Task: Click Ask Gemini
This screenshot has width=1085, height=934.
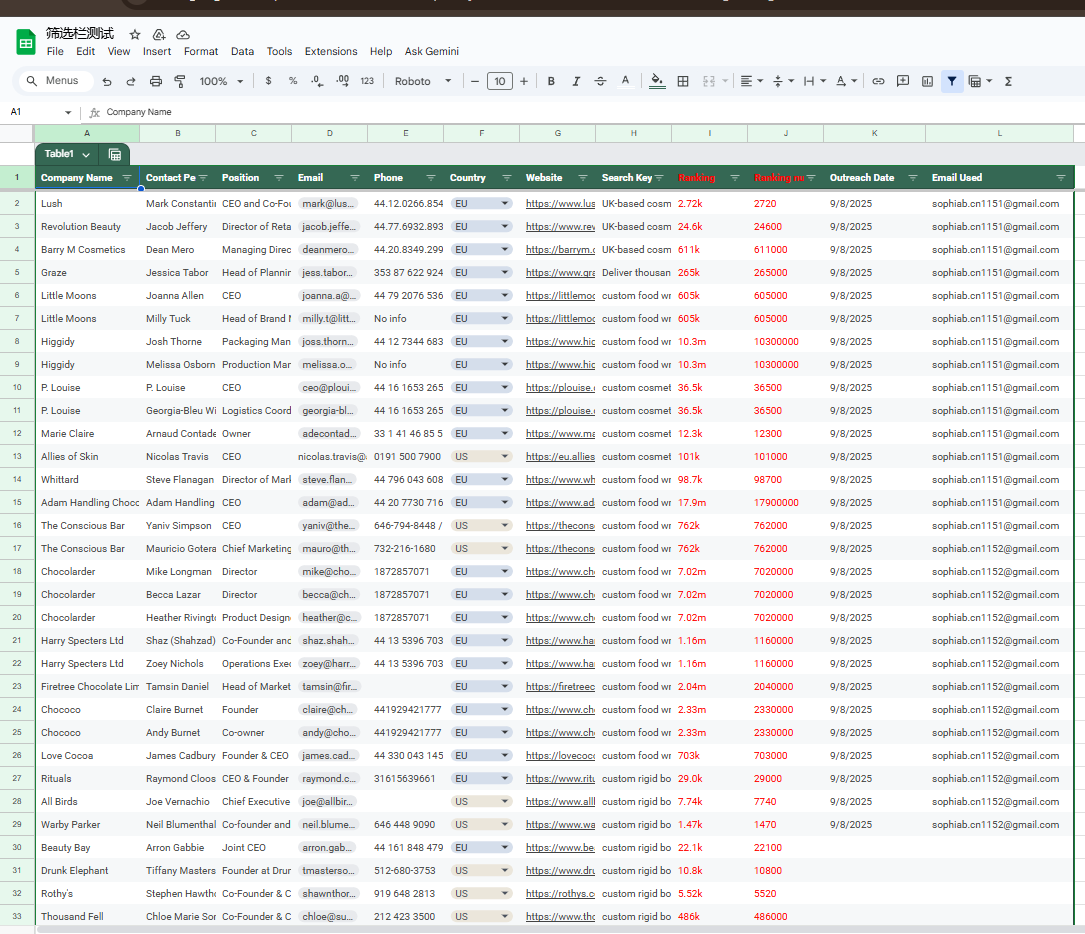Action: [432, 51]
